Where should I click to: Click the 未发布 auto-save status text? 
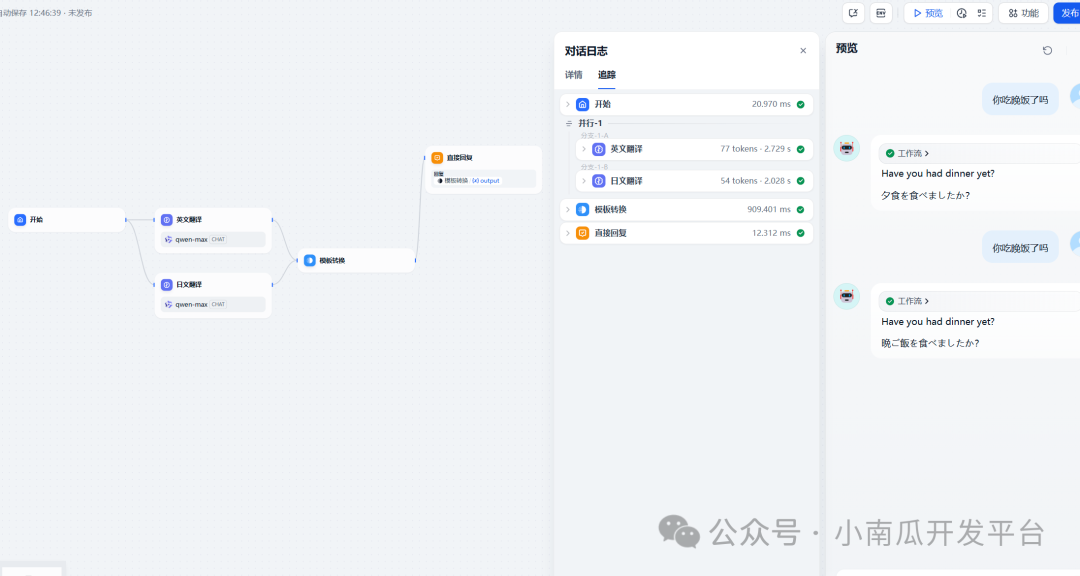click(x=80, y=13)
